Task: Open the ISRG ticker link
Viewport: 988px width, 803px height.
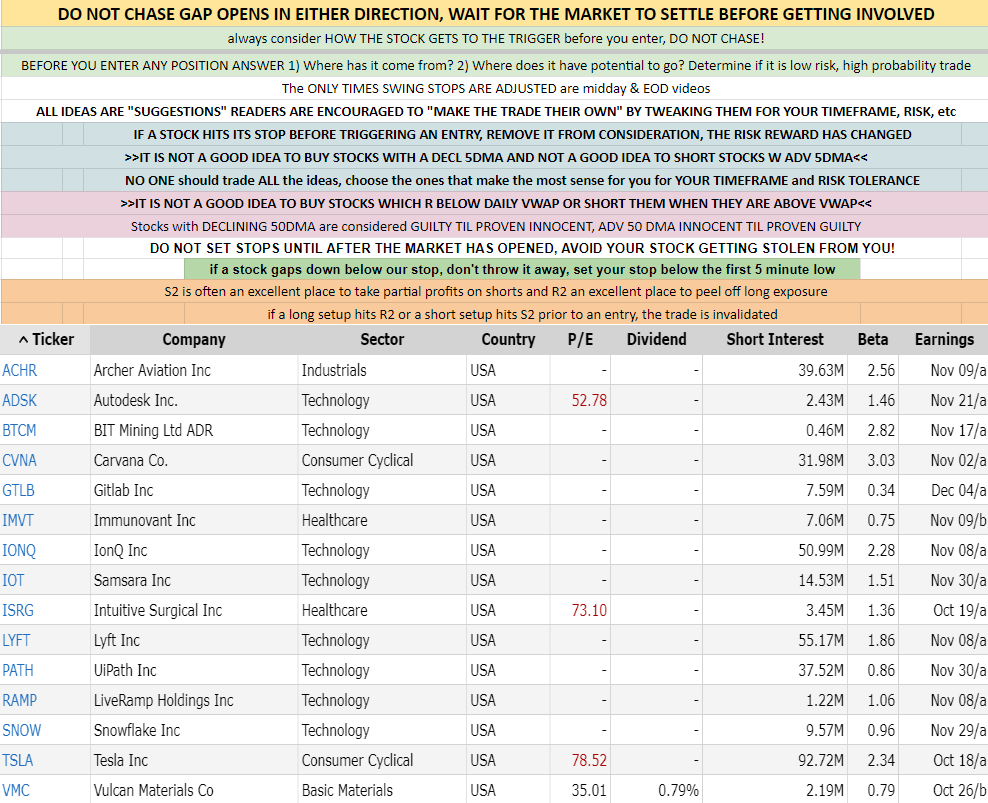Action: pos(18,610)
